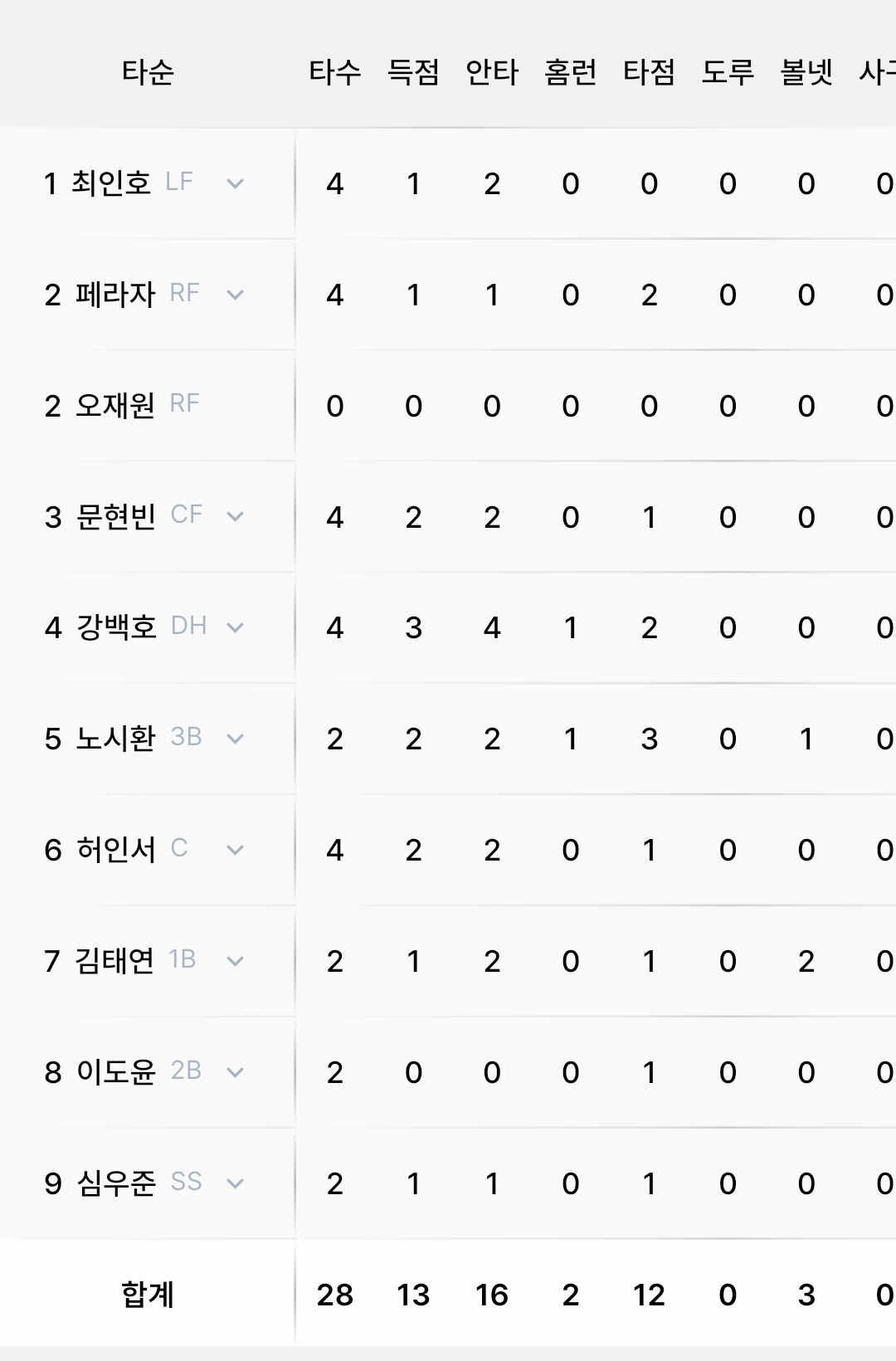Expand 허인서 C row chevron
This screenshot has height=1361, width=896.
(x=236, y=850)
